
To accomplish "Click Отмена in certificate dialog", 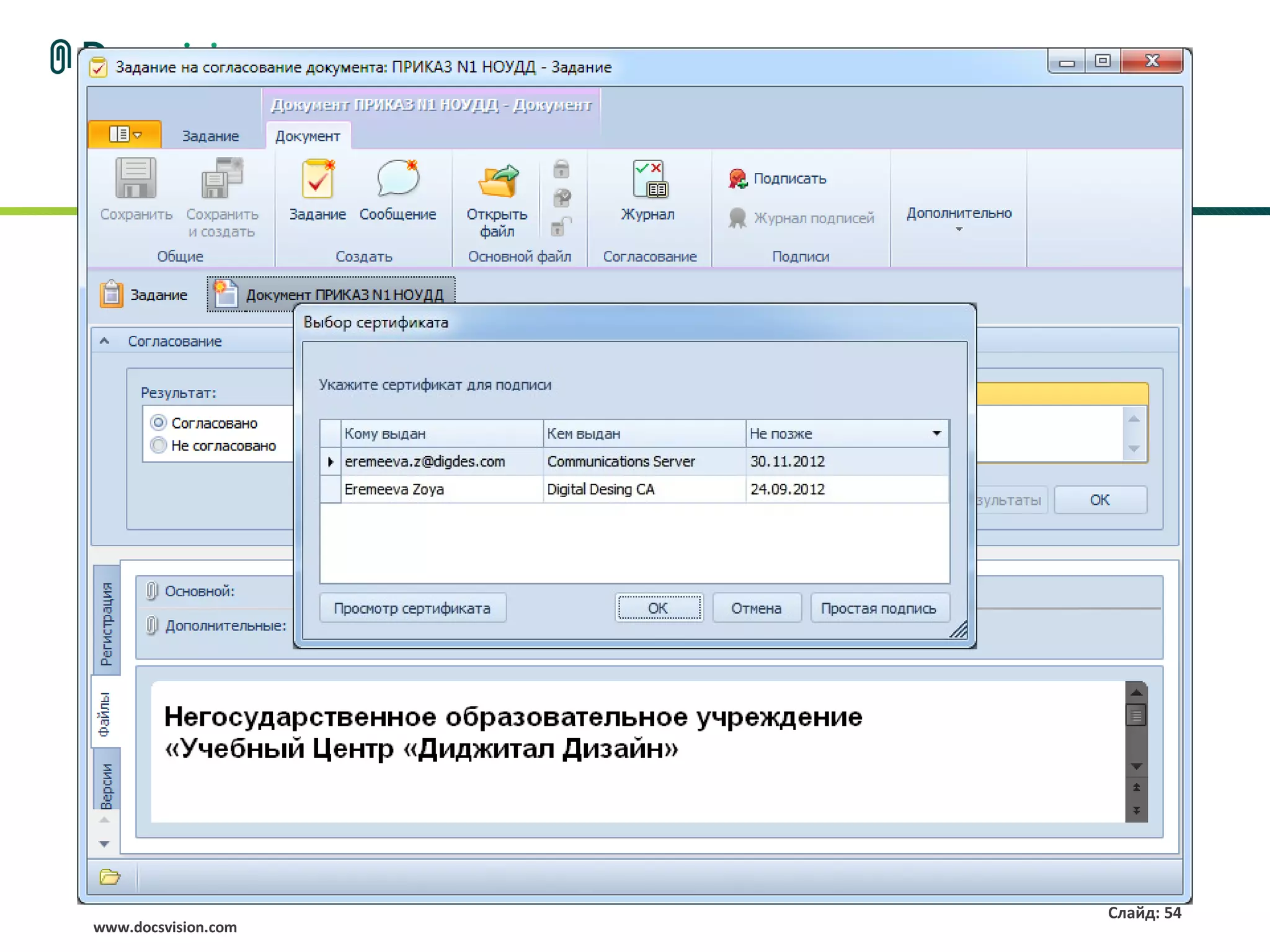I will click(x=757, y=608).
